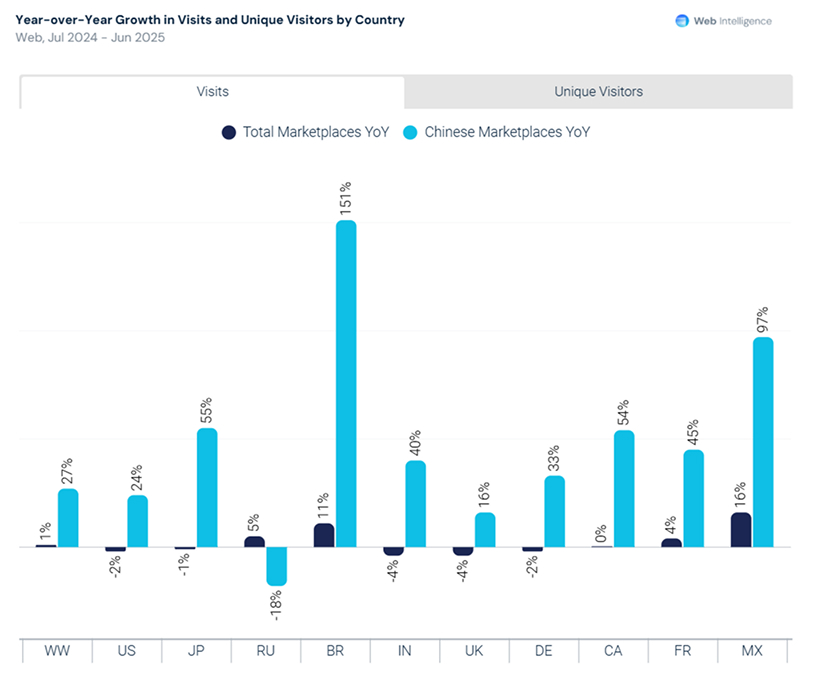Switch to the Unique Visitors tab
Screen dimensions: 814x690
598,92
